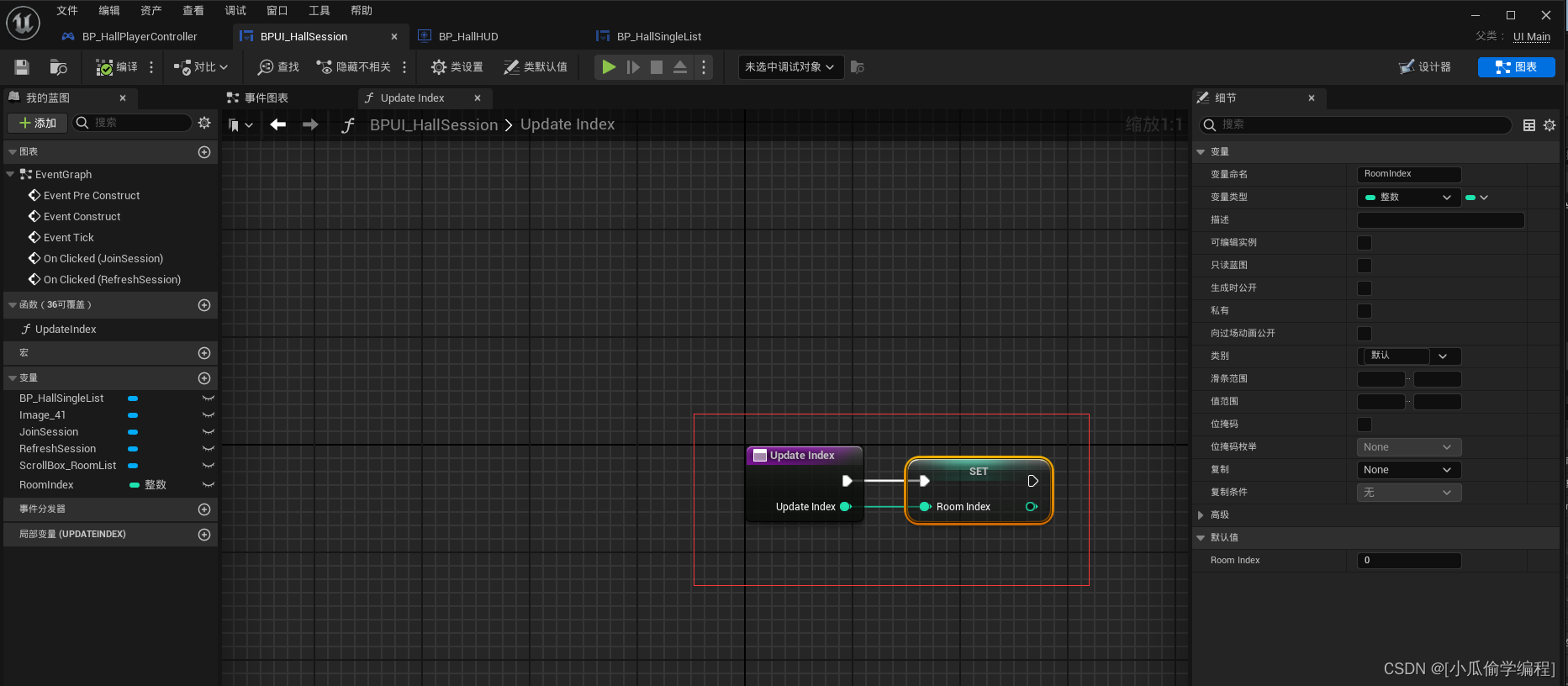Click the 添加 add button in My Blueprint
Screen dimensions: 1568x686
coord(38,124)
